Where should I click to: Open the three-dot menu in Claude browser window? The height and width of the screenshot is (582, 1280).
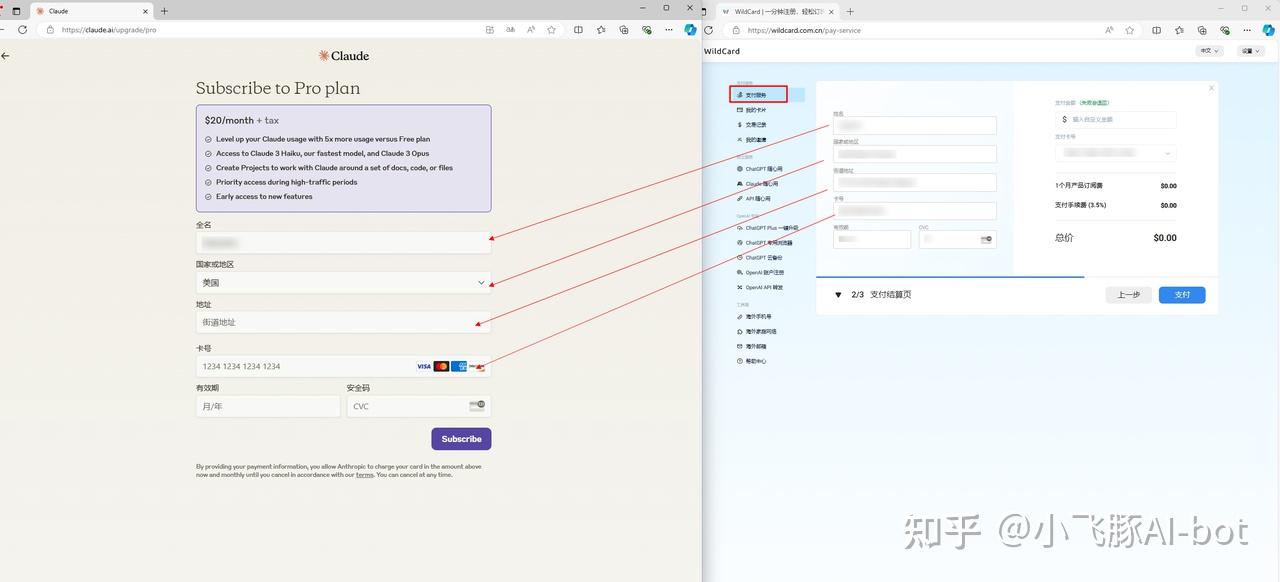click(x=669, y=30)
